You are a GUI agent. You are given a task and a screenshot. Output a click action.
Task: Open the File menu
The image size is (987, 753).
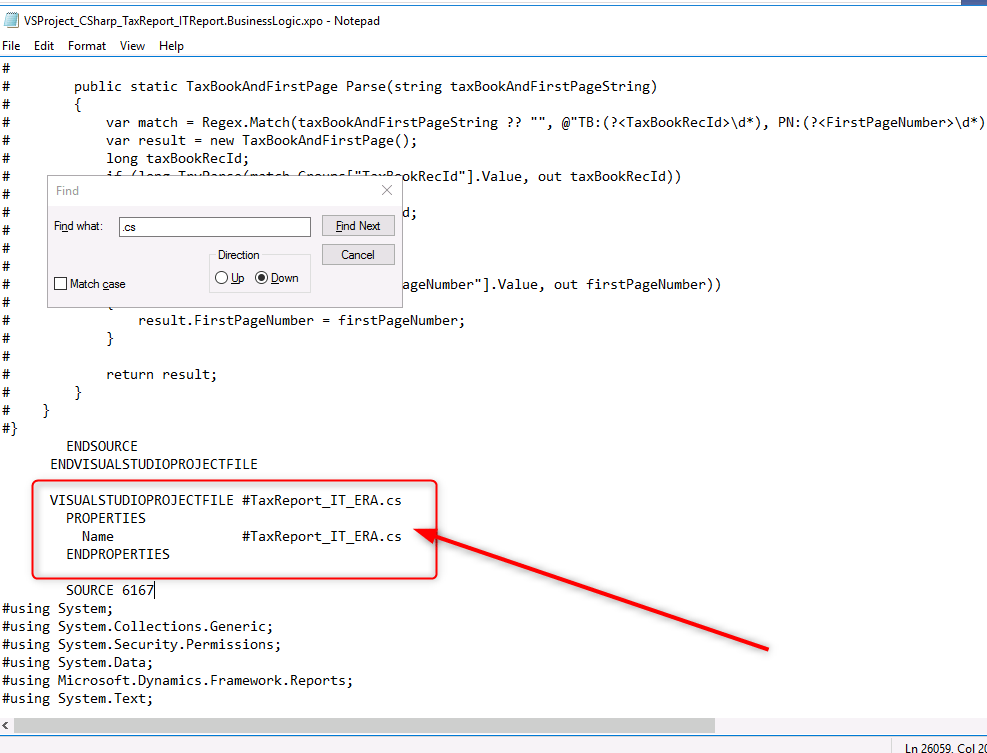[x=12, y=46]
